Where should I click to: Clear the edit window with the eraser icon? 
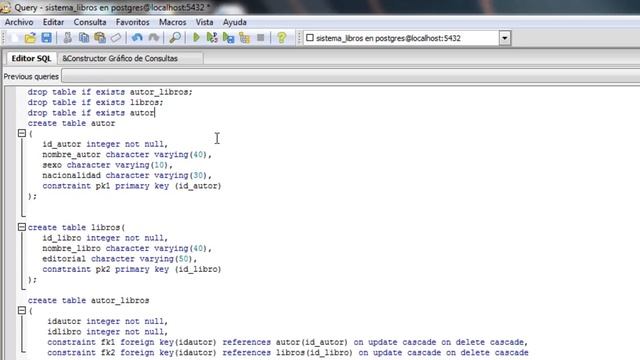116,38
